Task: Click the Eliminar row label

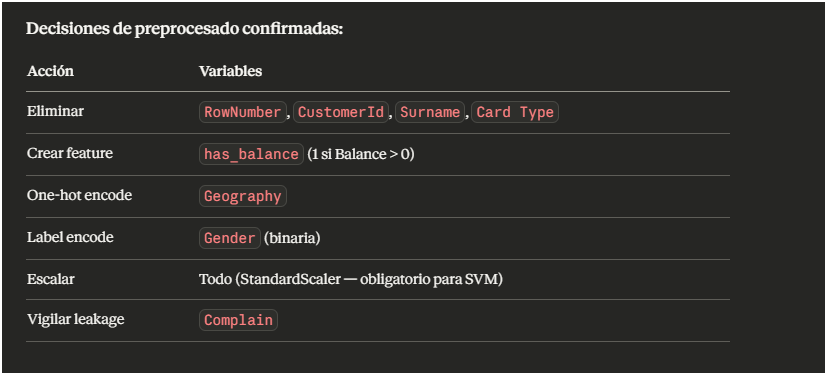Action: tap(55, 112)
